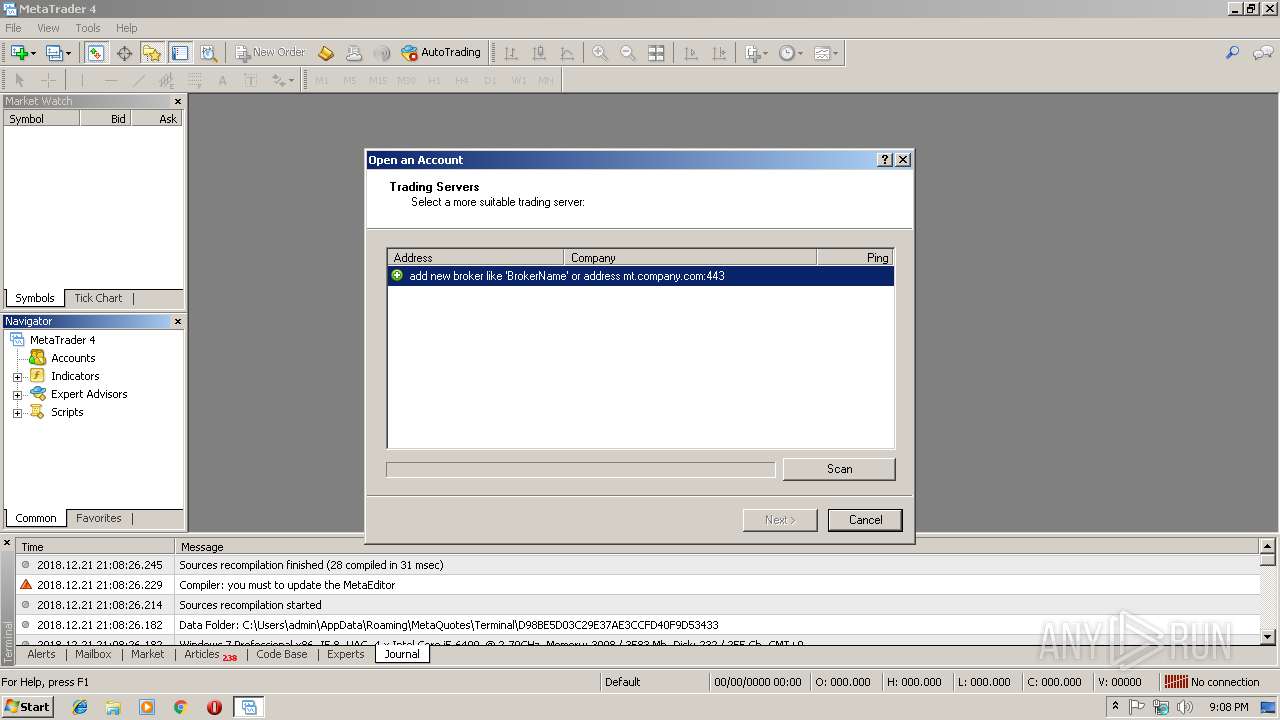Select the 'add new broker' row
The width and height of the screenshot is (1280, 720).
640,276
